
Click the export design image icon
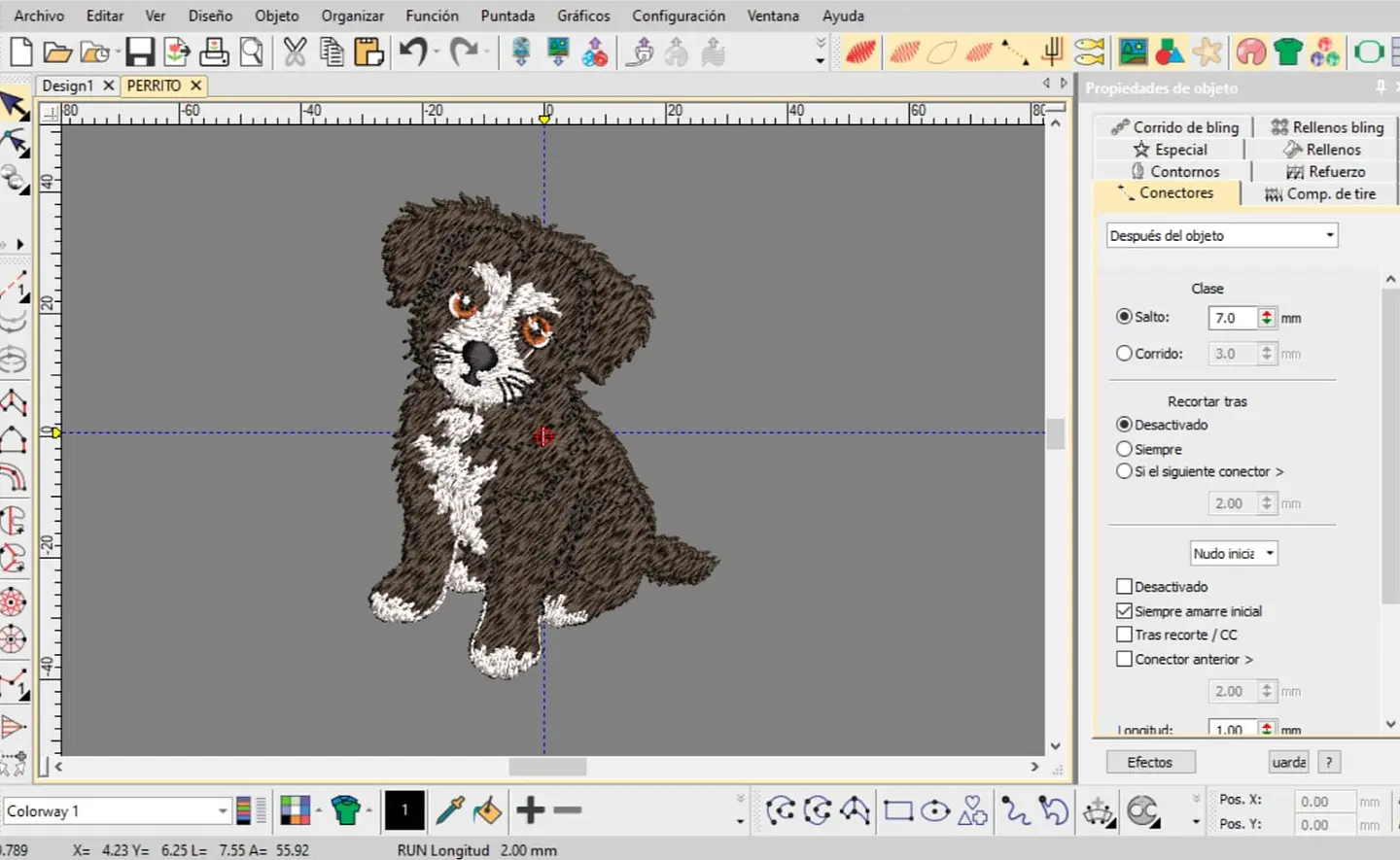[176, 52]
